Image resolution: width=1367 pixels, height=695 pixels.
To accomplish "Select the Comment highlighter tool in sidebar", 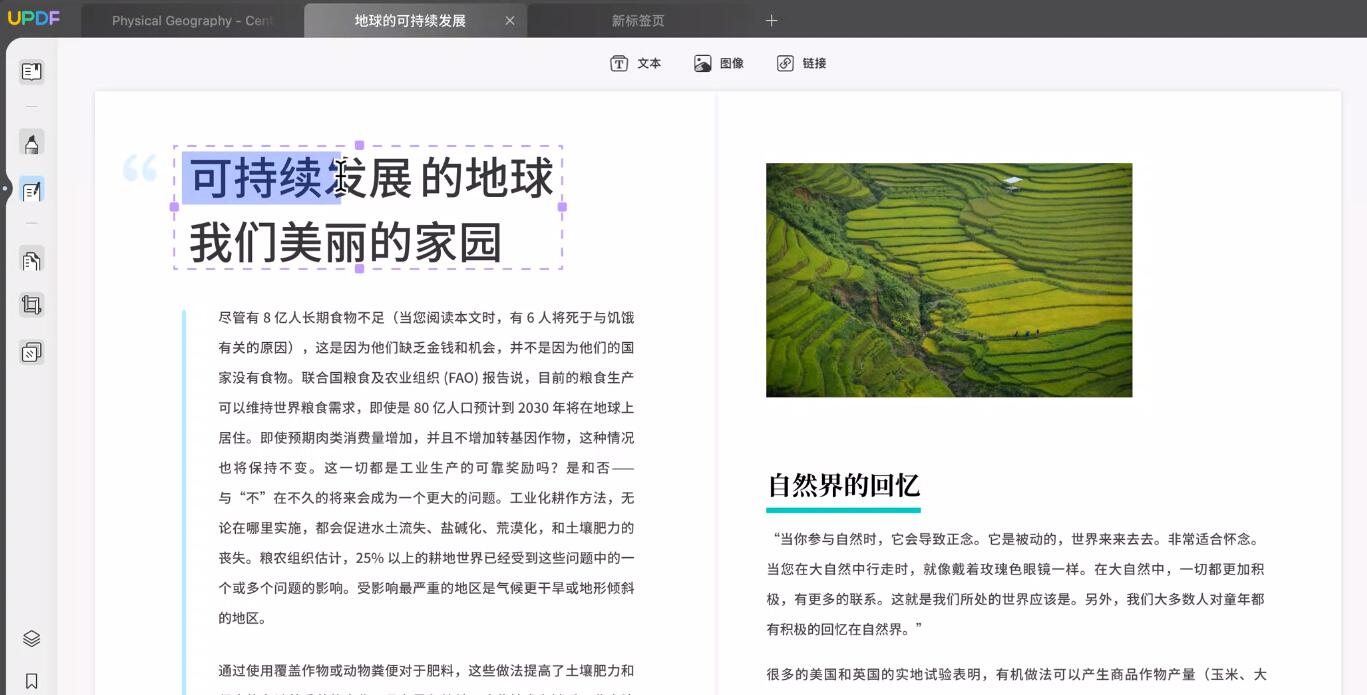I will coord(32,143).
